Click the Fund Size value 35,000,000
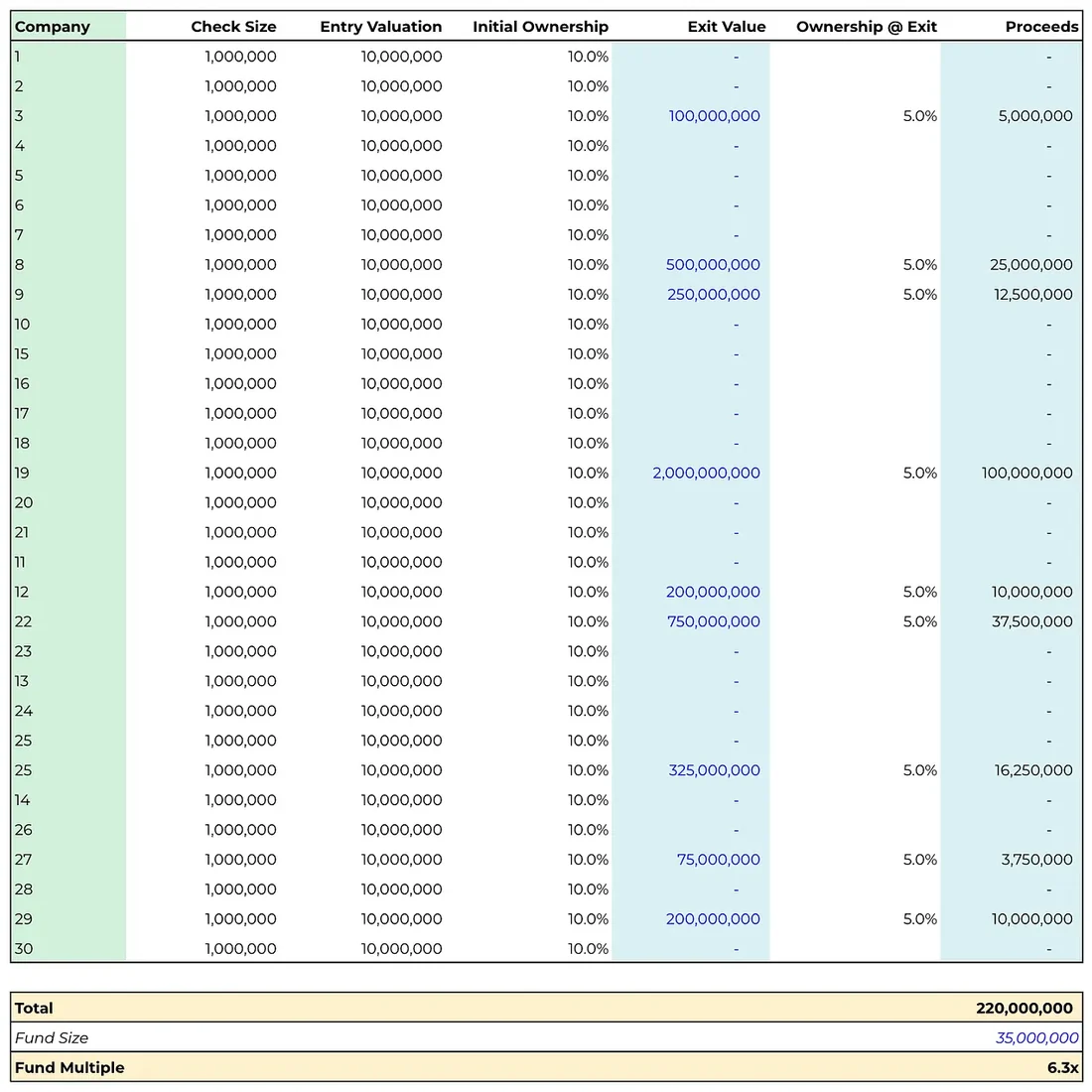Viewport: 1092px width, 1092px height. 1036,1037
